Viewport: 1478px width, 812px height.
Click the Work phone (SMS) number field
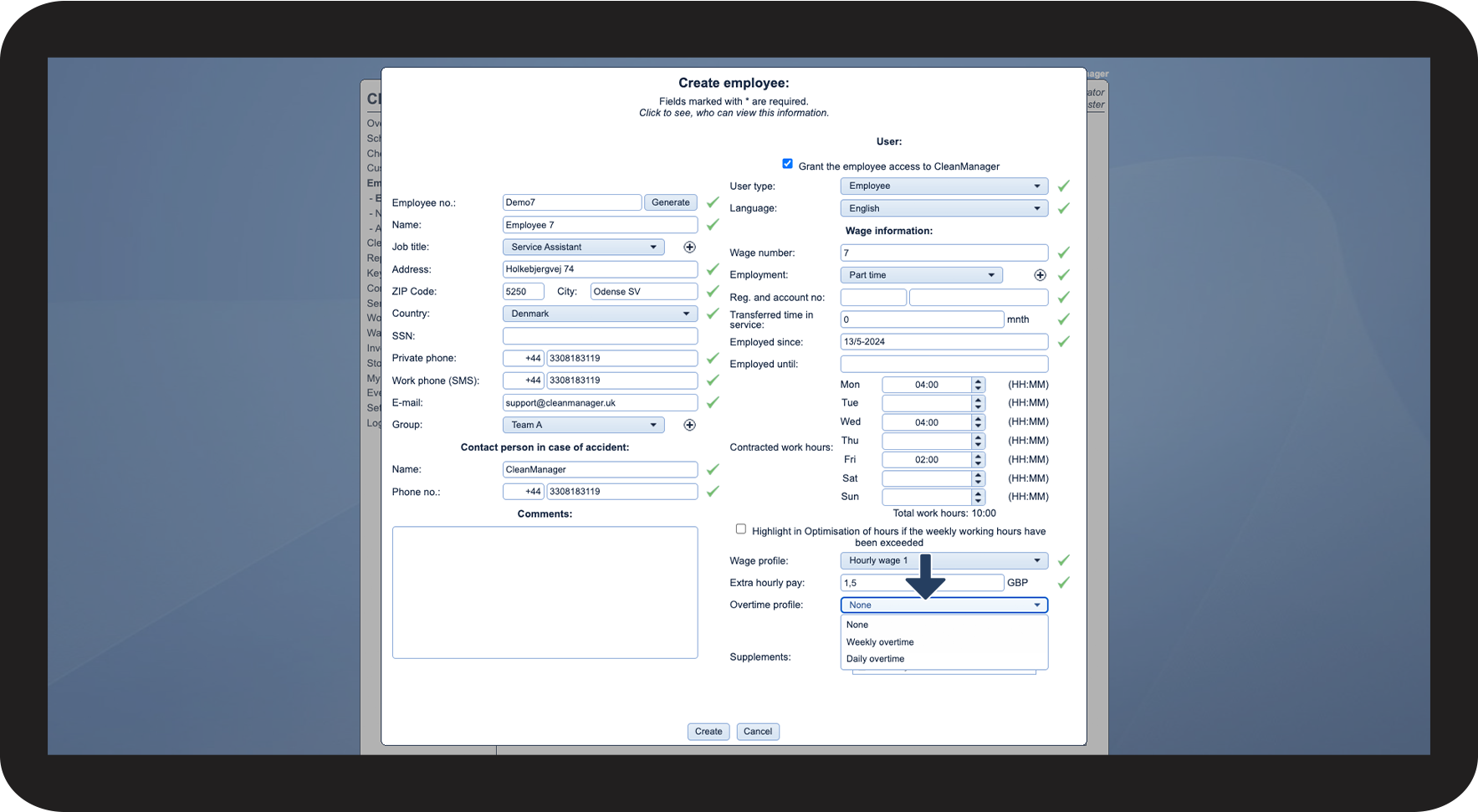point(621,380)
